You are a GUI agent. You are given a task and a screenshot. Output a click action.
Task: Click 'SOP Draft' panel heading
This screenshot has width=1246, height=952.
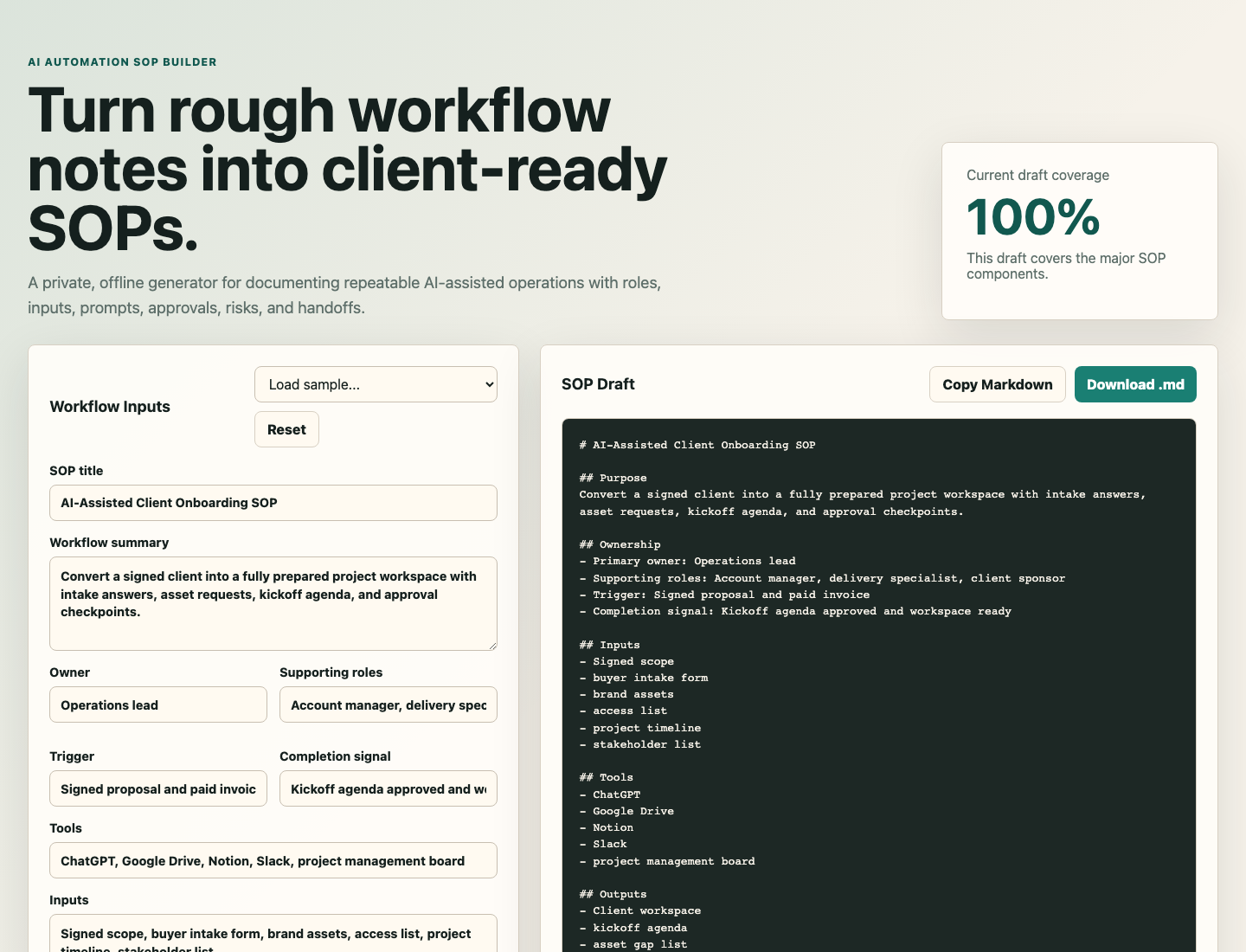598,384
